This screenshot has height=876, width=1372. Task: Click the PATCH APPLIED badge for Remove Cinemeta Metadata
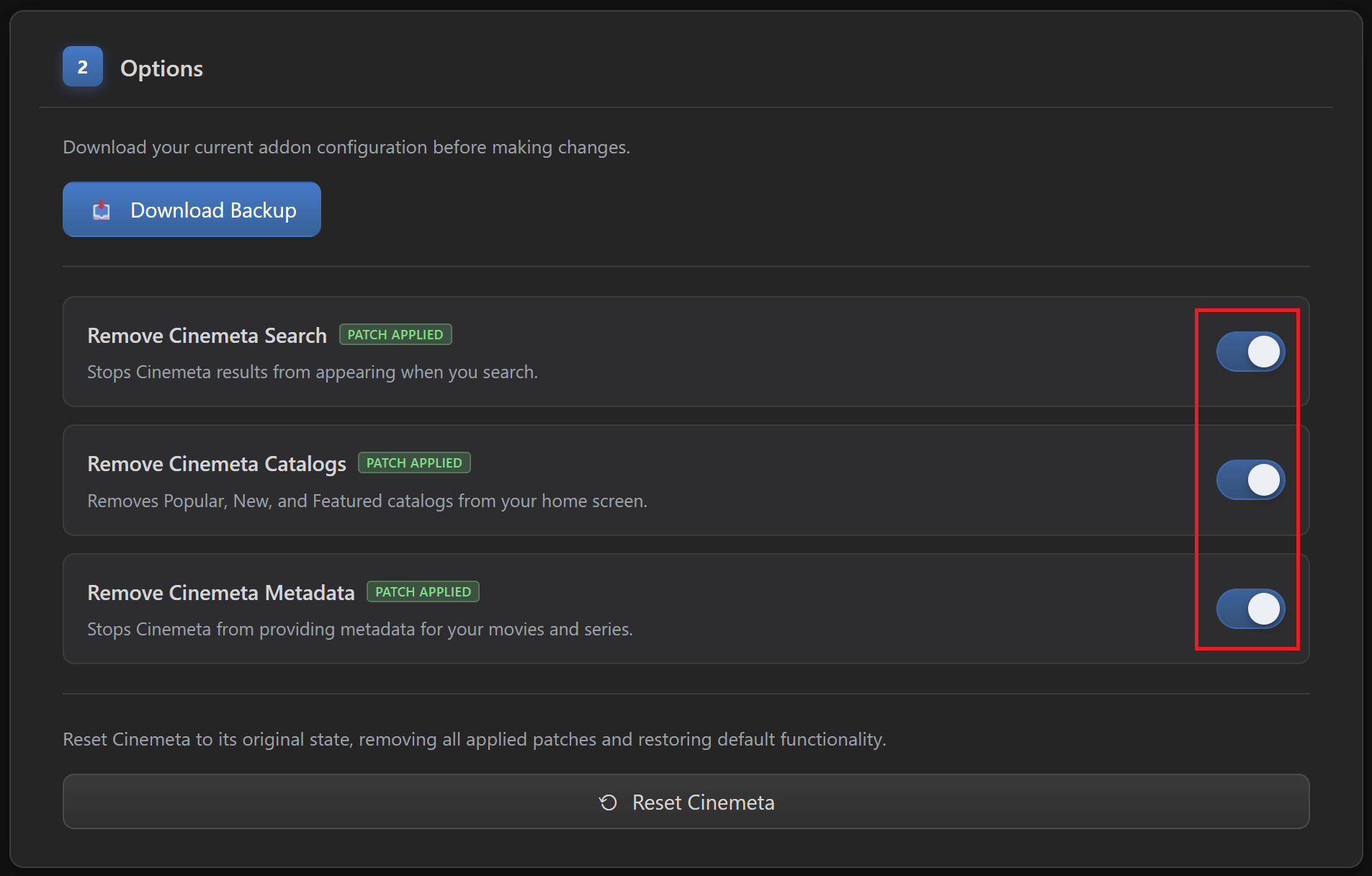click(x=423, y=591)
